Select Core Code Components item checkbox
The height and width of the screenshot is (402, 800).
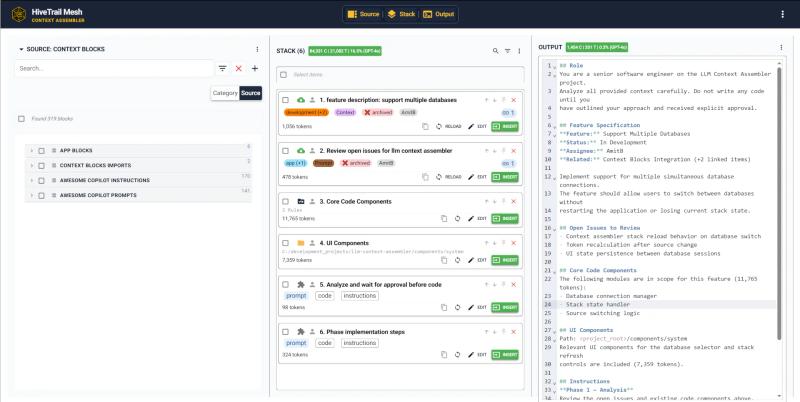coord(286,202)
